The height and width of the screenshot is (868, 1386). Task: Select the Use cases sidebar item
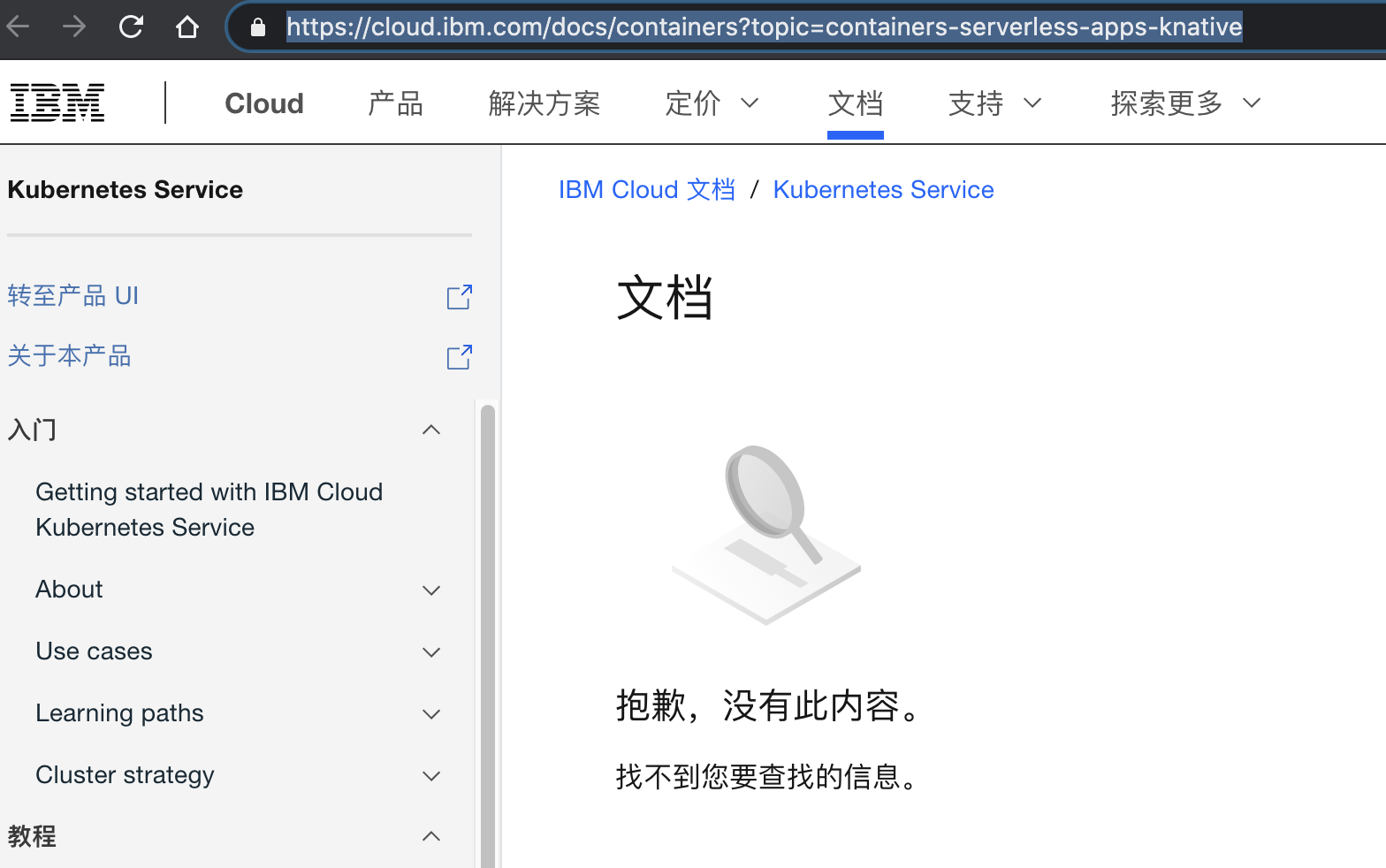coord(94,651)
